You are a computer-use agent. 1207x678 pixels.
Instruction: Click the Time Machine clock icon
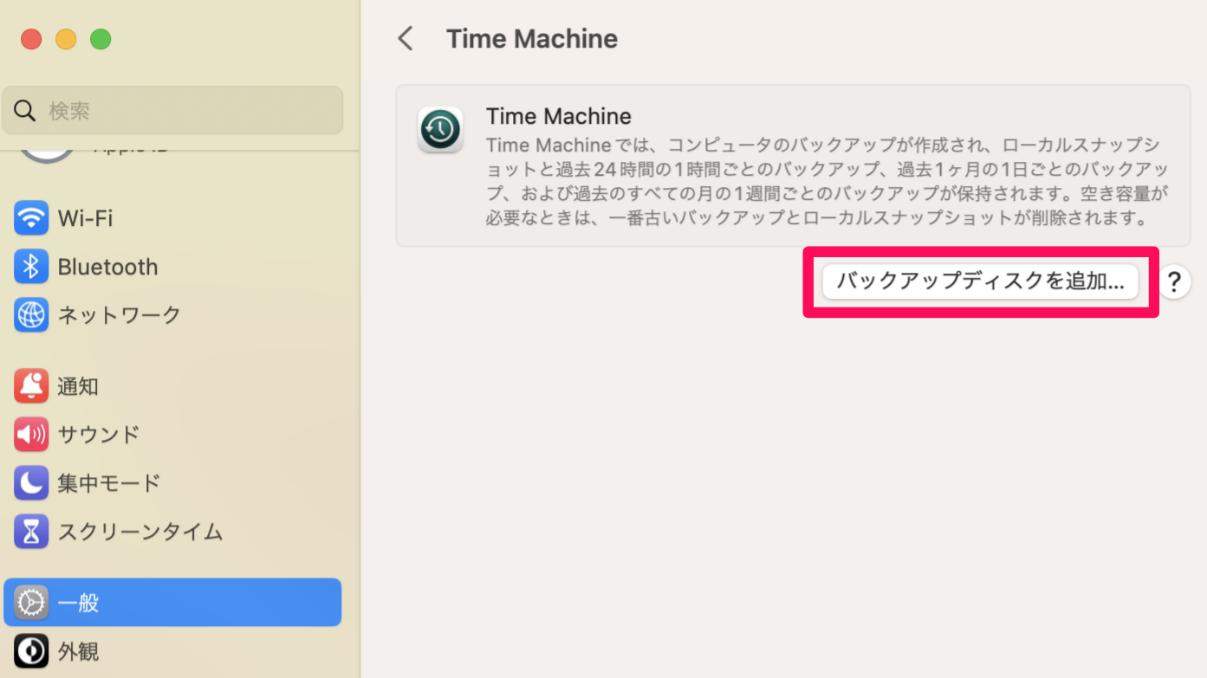click(438, 131)
